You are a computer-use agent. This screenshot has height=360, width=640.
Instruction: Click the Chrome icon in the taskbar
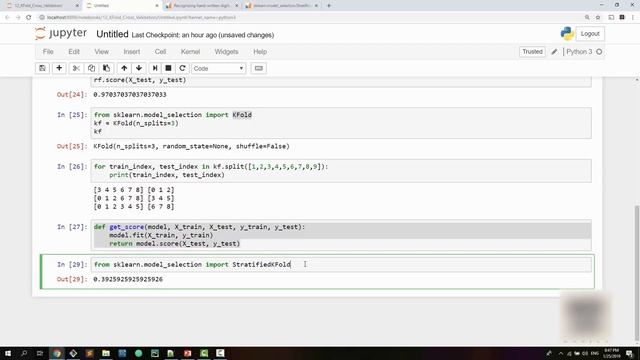click(57, 353)
